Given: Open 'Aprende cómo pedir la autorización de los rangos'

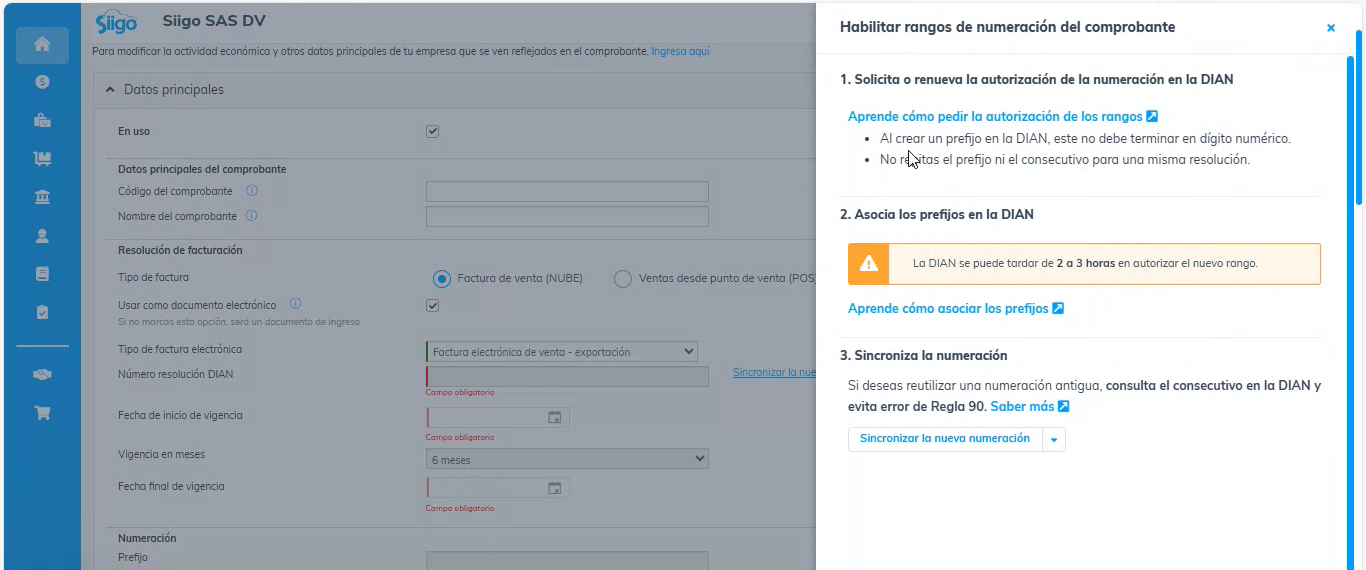Looking at the screenshot, I should tap(995, 117).
